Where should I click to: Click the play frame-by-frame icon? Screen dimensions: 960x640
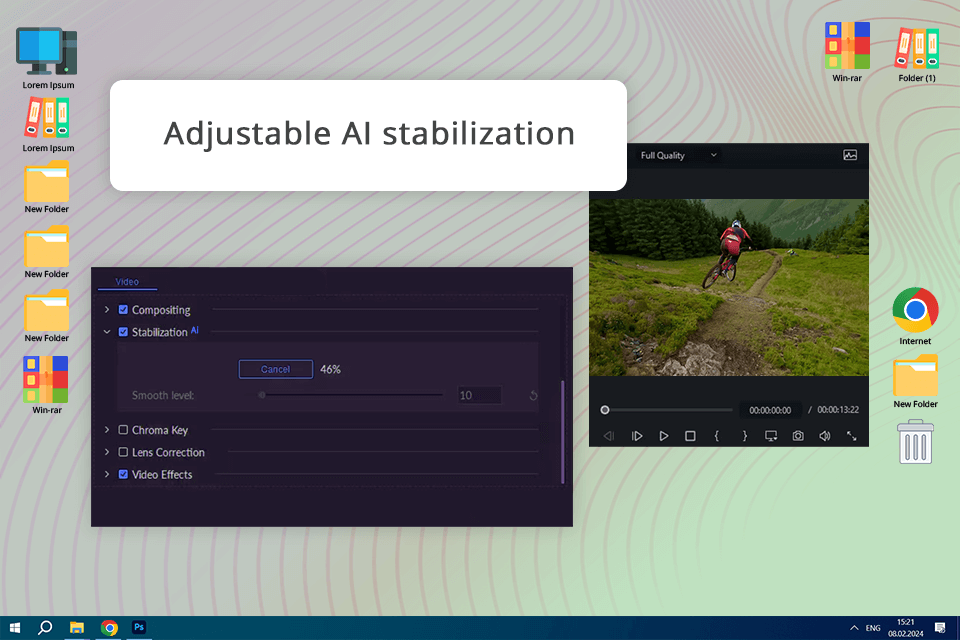[x=637, y=436]
